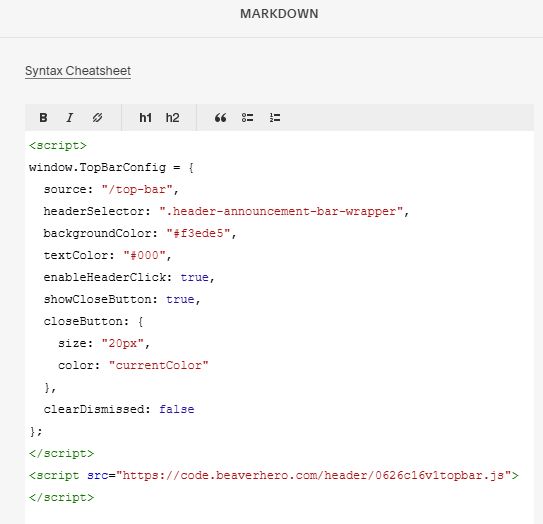Click the true value after enableHeaderClick
This screenshot has height=524, width=543.
194,277
